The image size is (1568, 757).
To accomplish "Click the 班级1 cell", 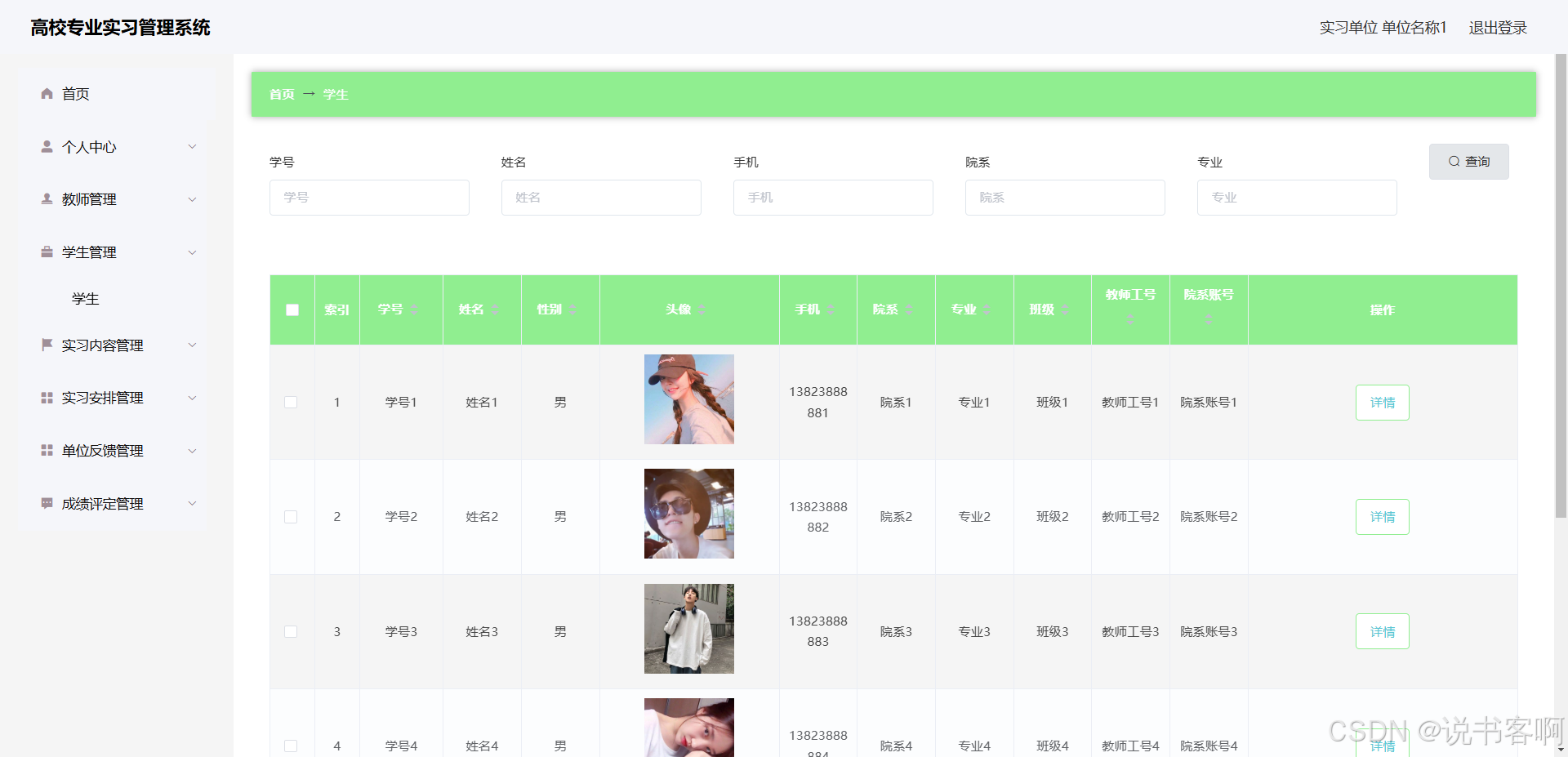I will (1052, 402).
